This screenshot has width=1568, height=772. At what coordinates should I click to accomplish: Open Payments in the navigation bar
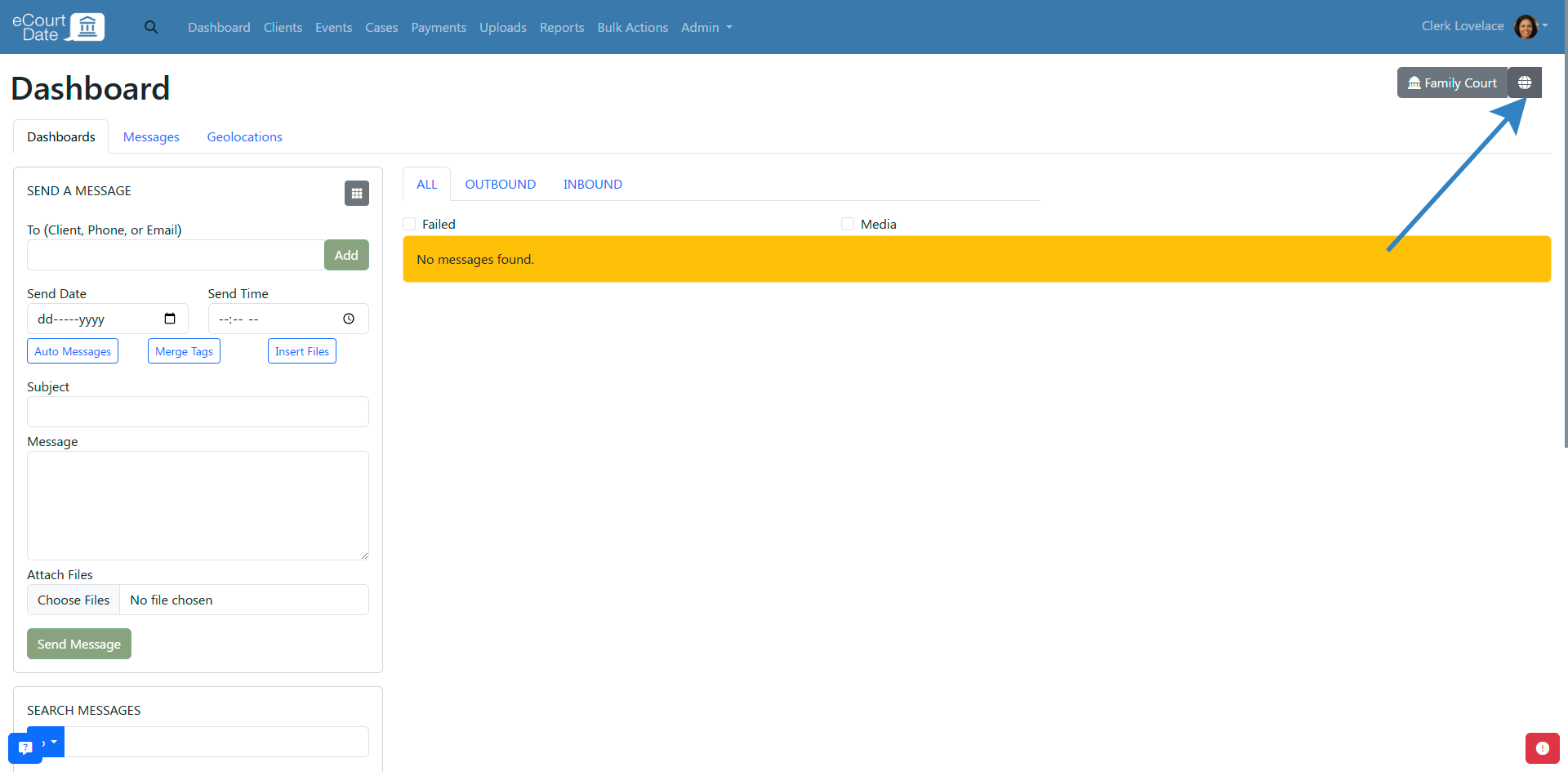tap(439, 27)
